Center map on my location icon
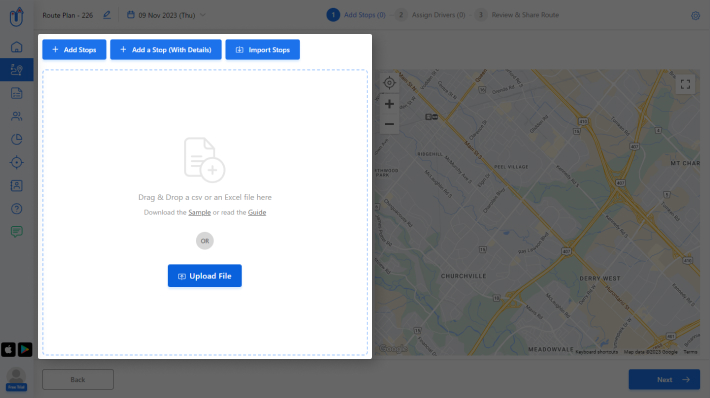The height and width of the screenshot is (398, 710). pos(389,83)
